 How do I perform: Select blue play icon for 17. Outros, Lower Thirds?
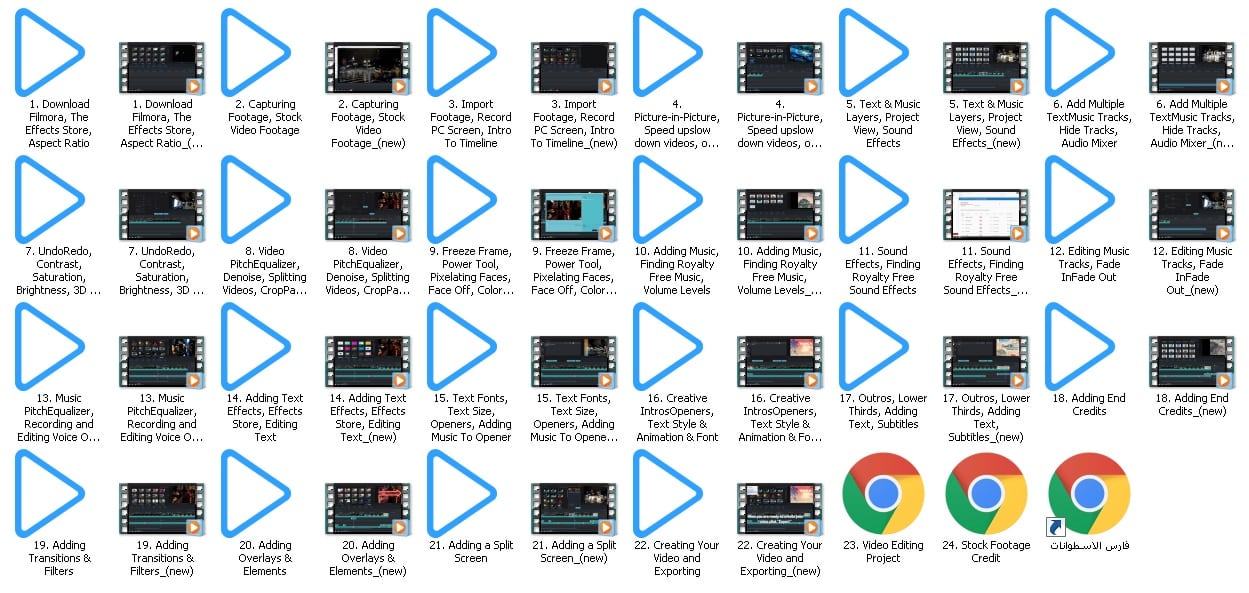click(874, 346)
